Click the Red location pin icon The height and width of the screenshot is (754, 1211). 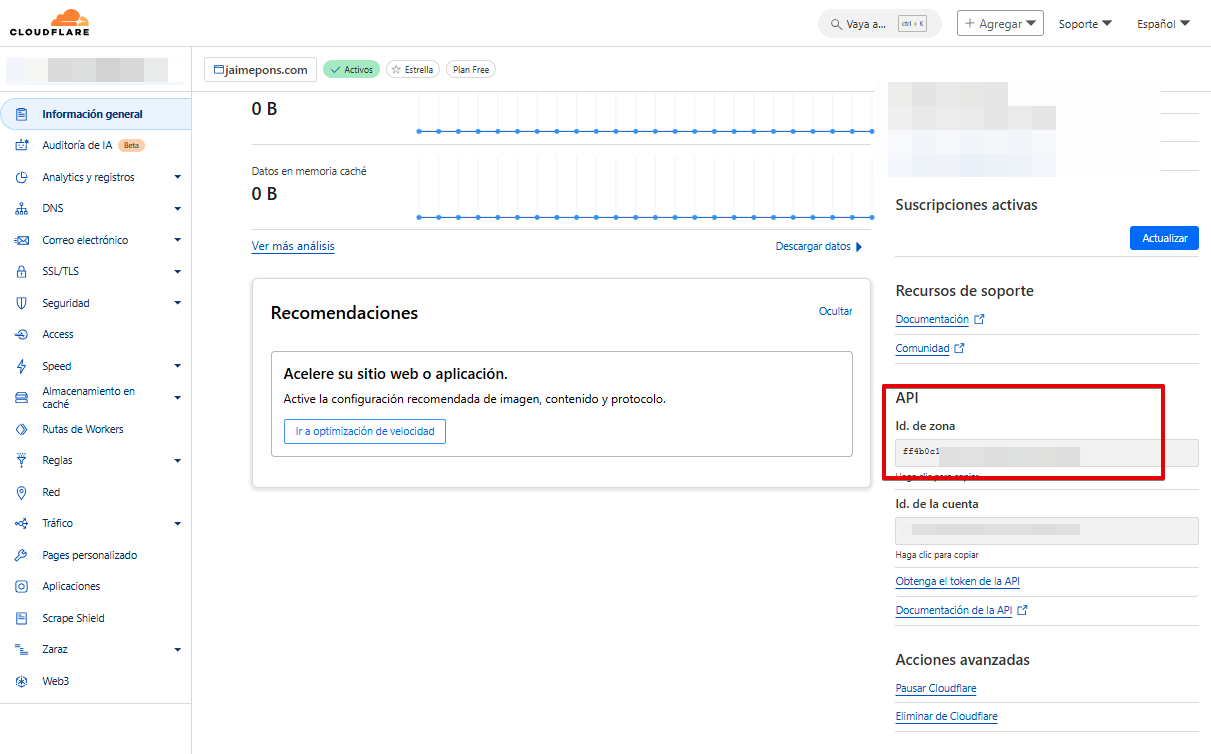pyautogui.click(x=22, y=493)
